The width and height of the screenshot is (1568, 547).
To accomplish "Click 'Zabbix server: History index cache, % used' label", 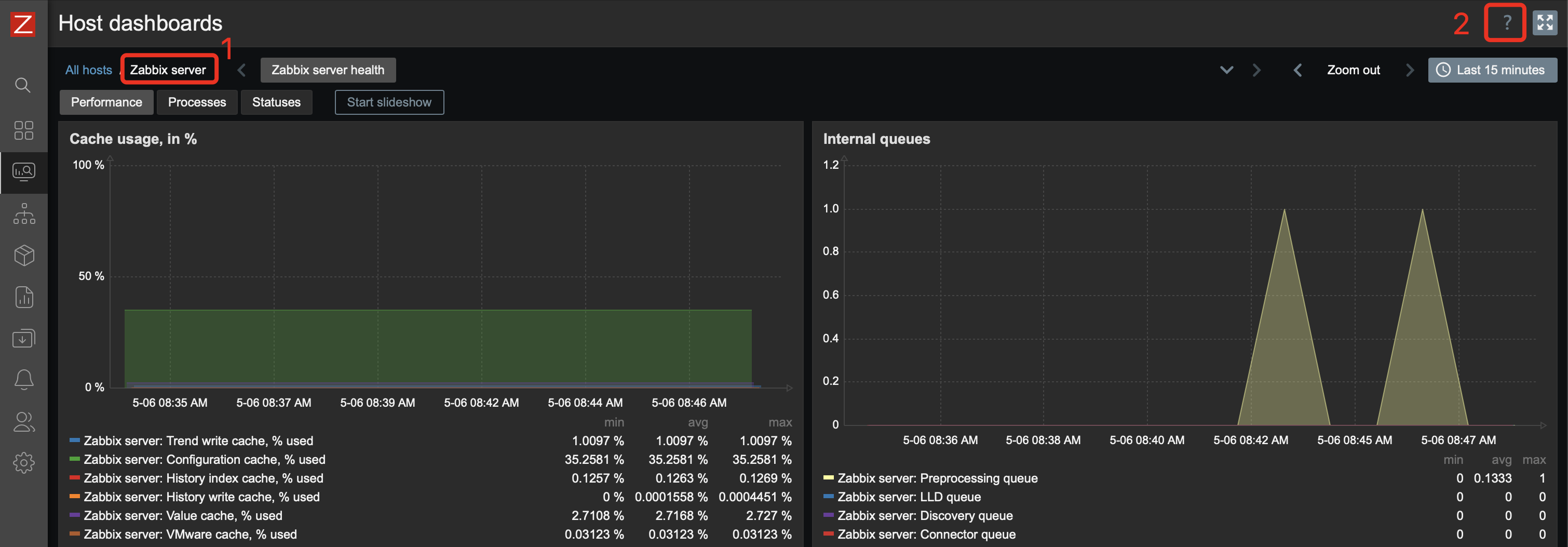I will (204, 478).
